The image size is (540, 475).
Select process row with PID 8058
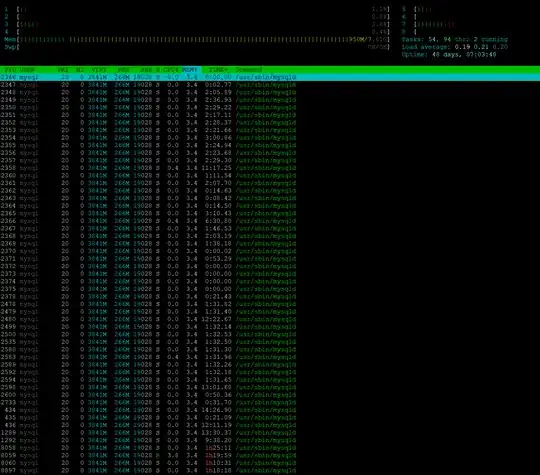pos(148,448)
